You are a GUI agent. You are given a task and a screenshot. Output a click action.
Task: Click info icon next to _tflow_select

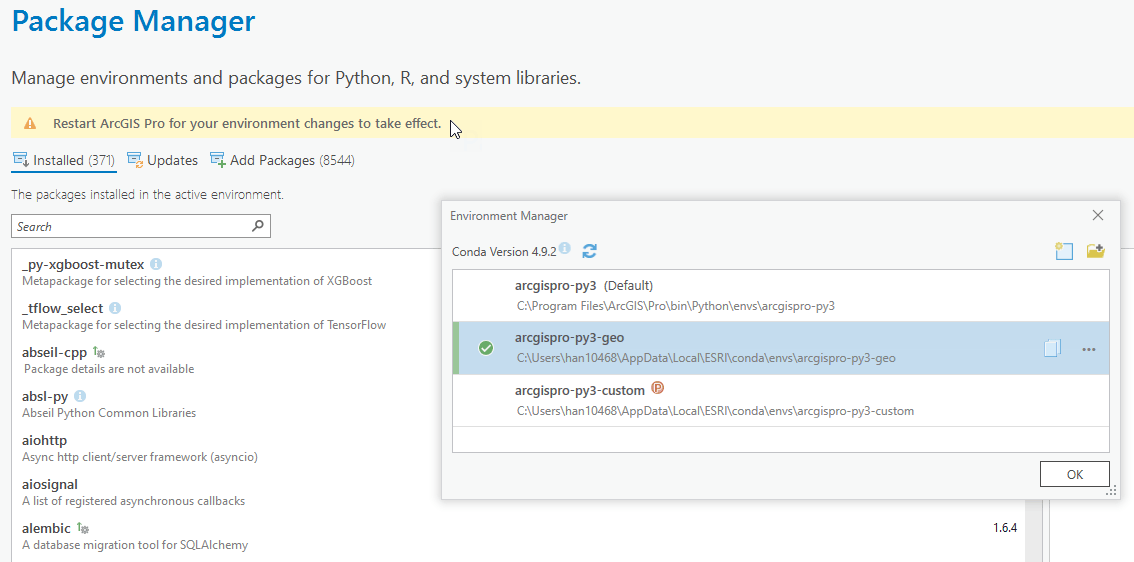point(115,308)
